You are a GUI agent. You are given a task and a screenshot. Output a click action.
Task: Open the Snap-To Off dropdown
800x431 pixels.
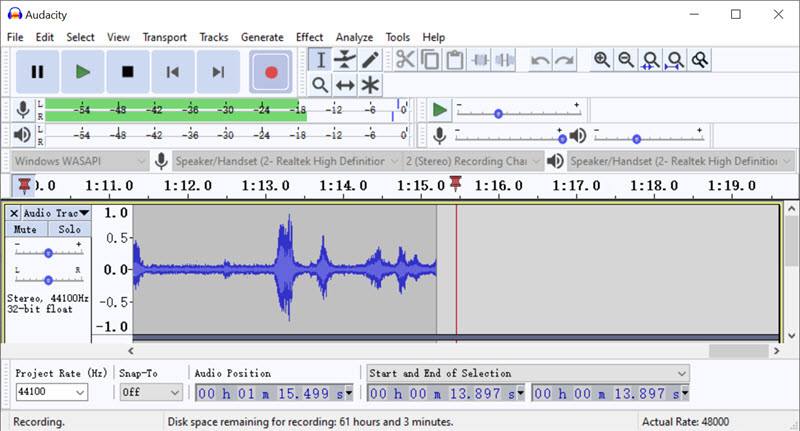coord(151,392)
